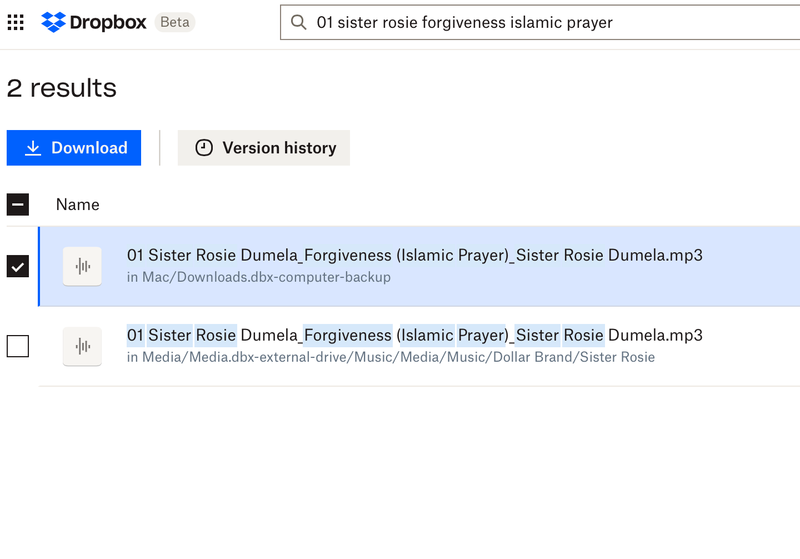
Task: Click audio file icon of Media/Music result
Action: pyautogui.click(x=82, y=346)
